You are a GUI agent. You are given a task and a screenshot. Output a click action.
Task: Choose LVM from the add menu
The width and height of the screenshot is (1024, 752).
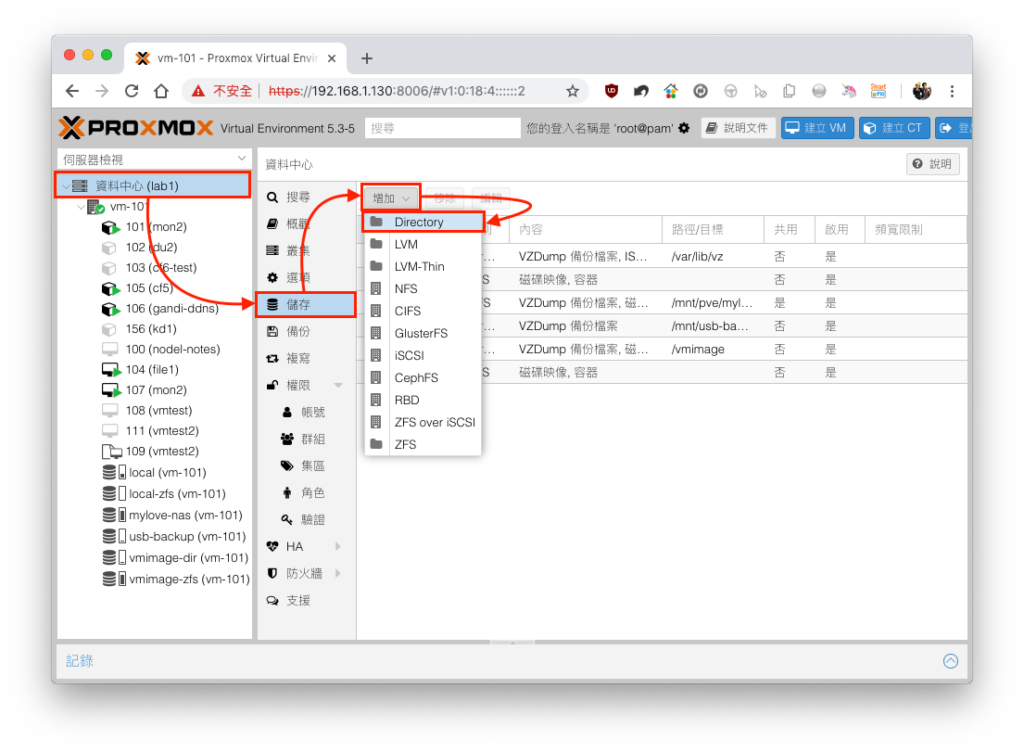(423, 244)
